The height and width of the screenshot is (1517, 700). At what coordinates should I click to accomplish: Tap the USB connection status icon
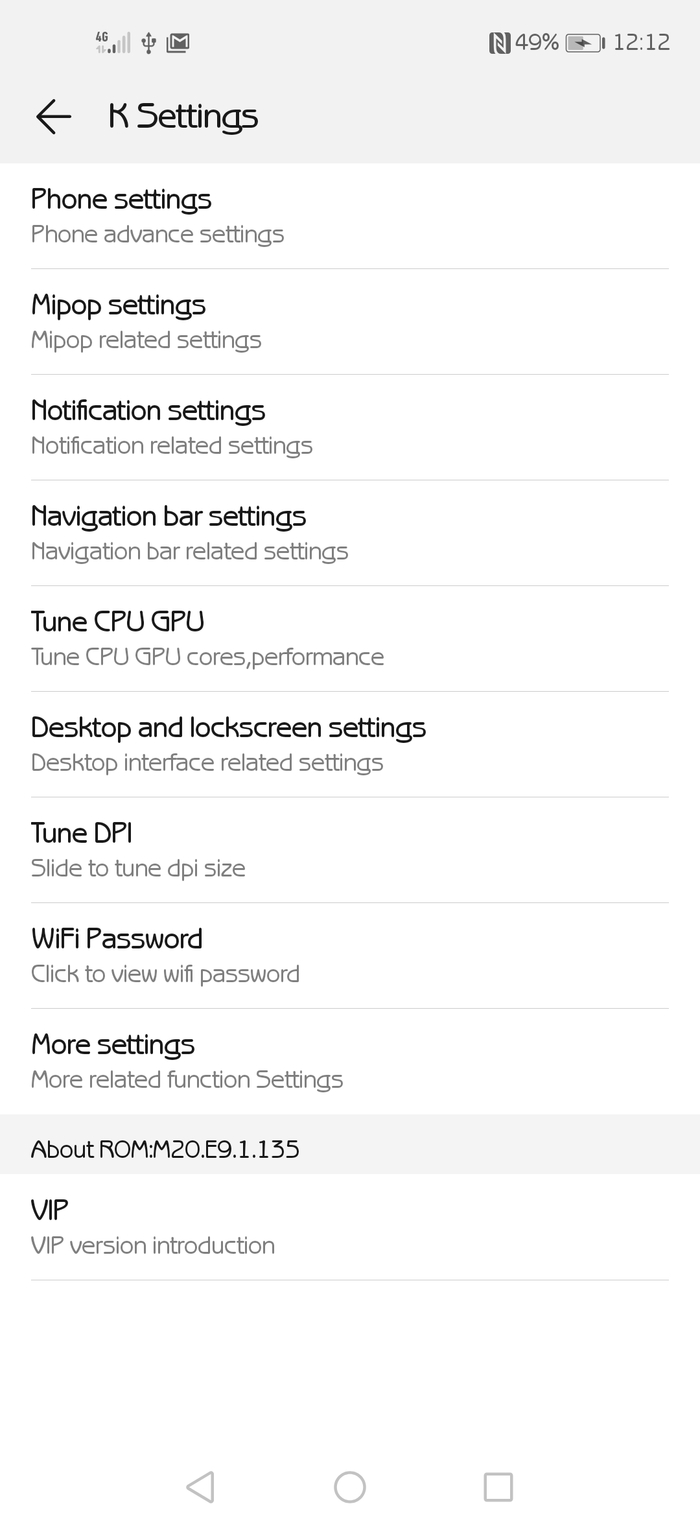tap(149, 43)
